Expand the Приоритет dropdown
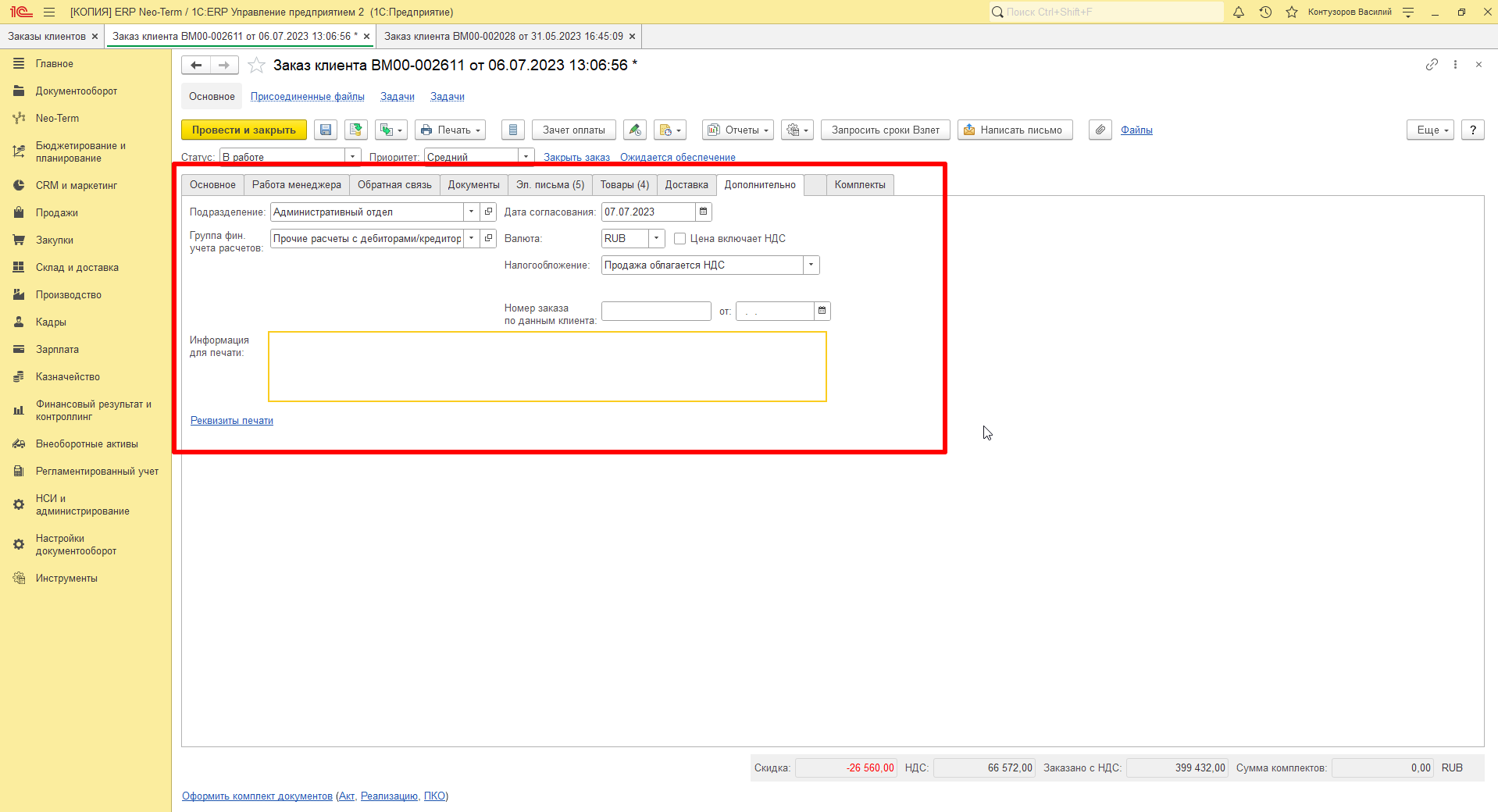This screenshot has height=812, width=1498. [526, 157]
